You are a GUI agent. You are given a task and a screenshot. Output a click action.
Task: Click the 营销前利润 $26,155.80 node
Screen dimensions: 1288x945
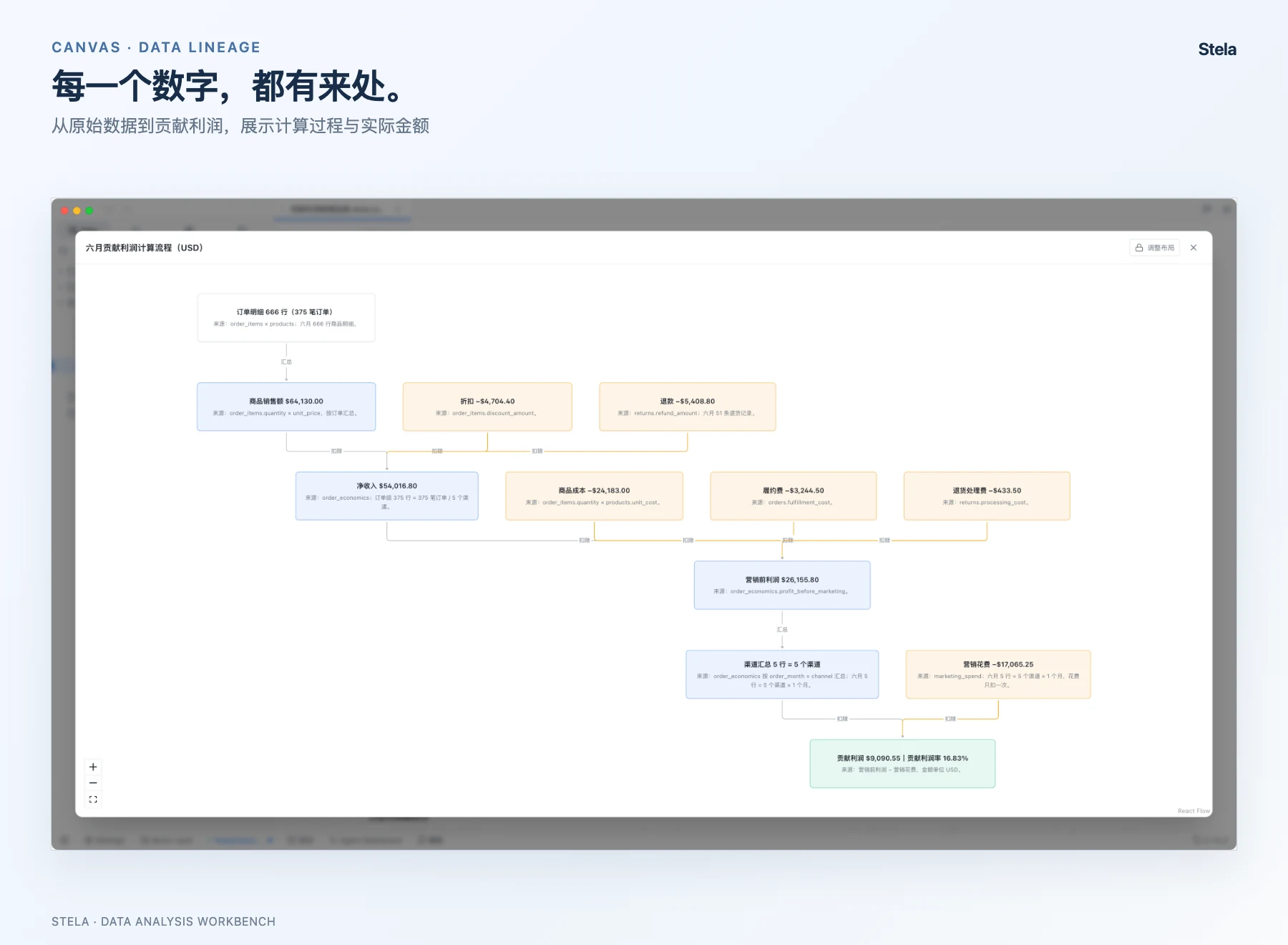(782, 585)
